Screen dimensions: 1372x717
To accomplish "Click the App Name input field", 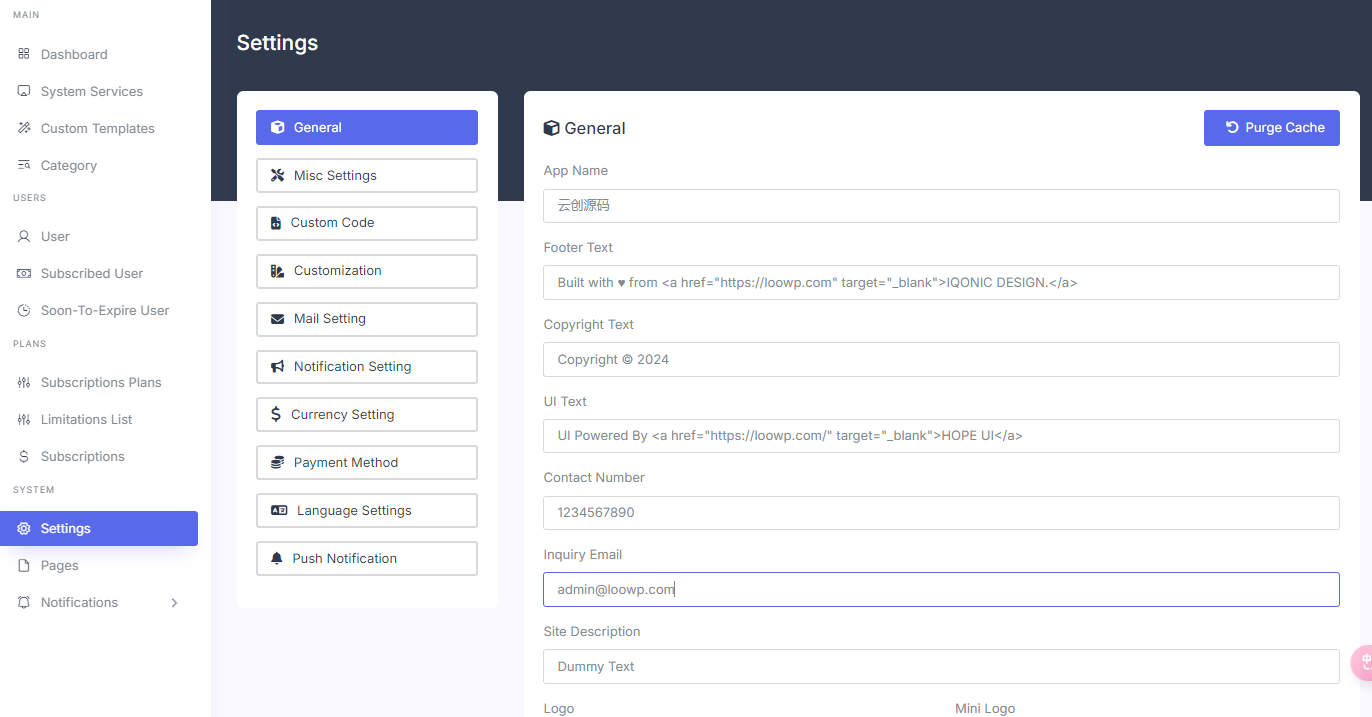I will click(x=941, y=206).
